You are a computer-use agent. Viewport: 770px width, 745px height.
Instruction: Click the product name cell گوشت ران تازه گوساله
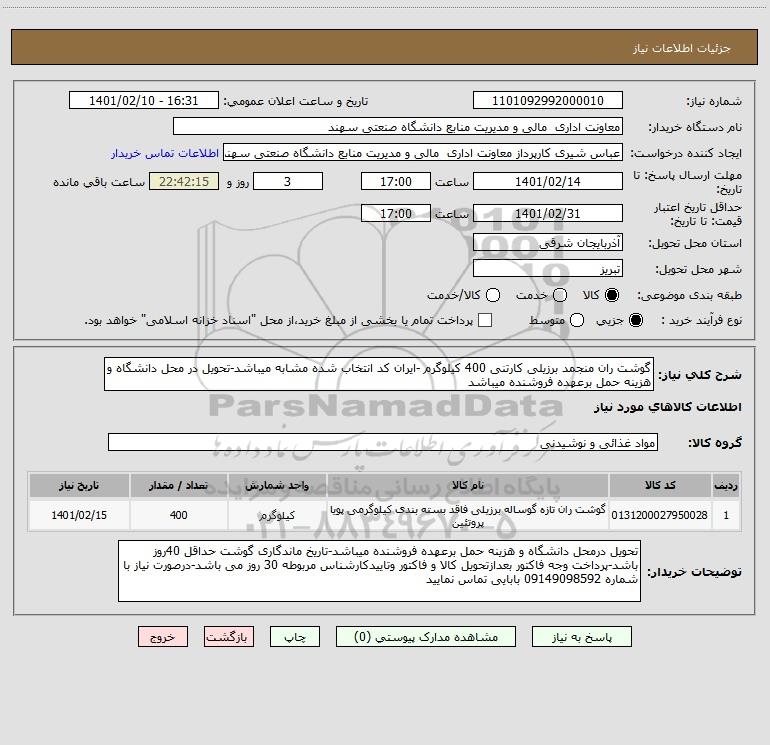(x=468, y=516)
